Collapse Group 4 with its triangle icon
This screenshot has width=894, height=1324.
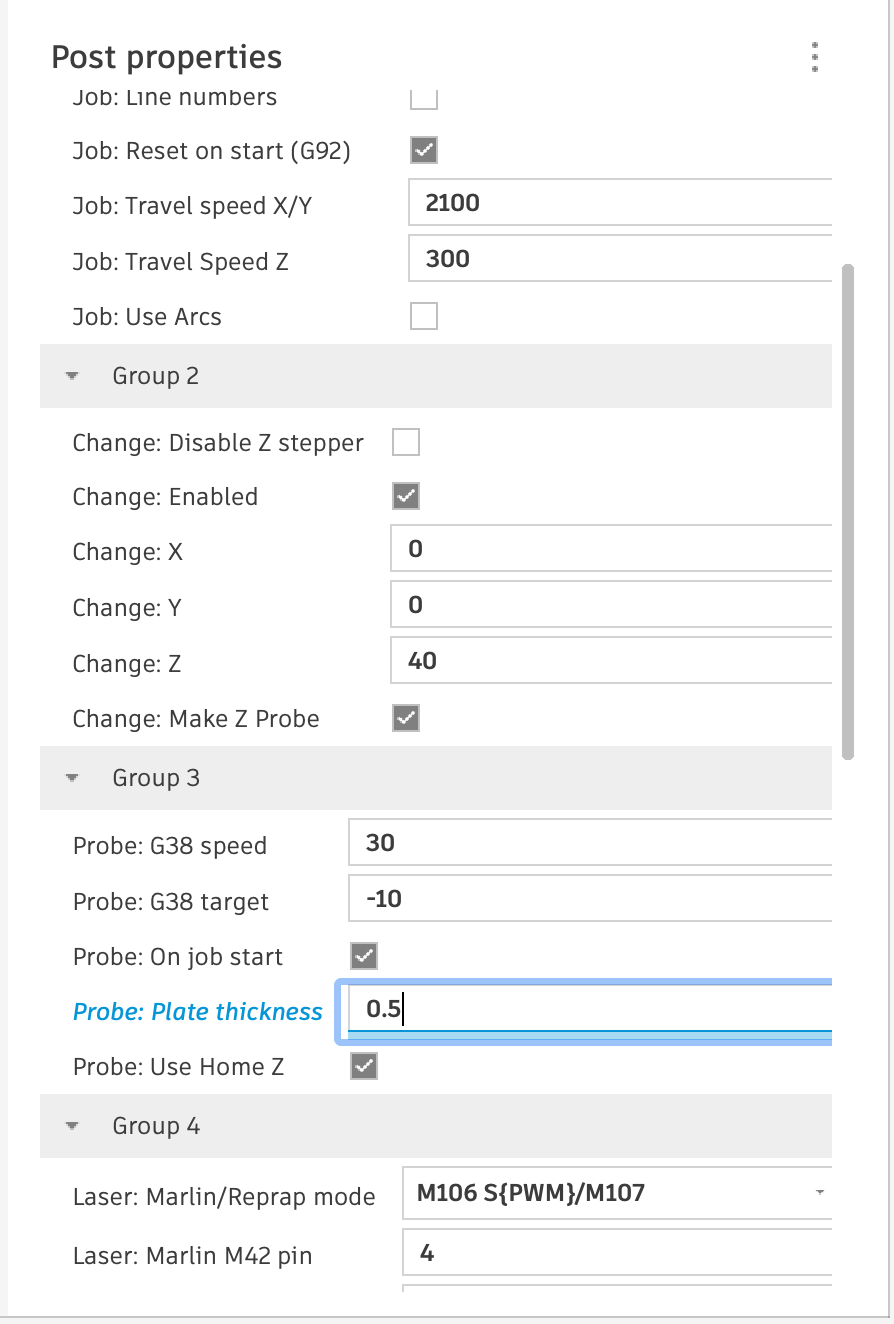[71, 1127]
